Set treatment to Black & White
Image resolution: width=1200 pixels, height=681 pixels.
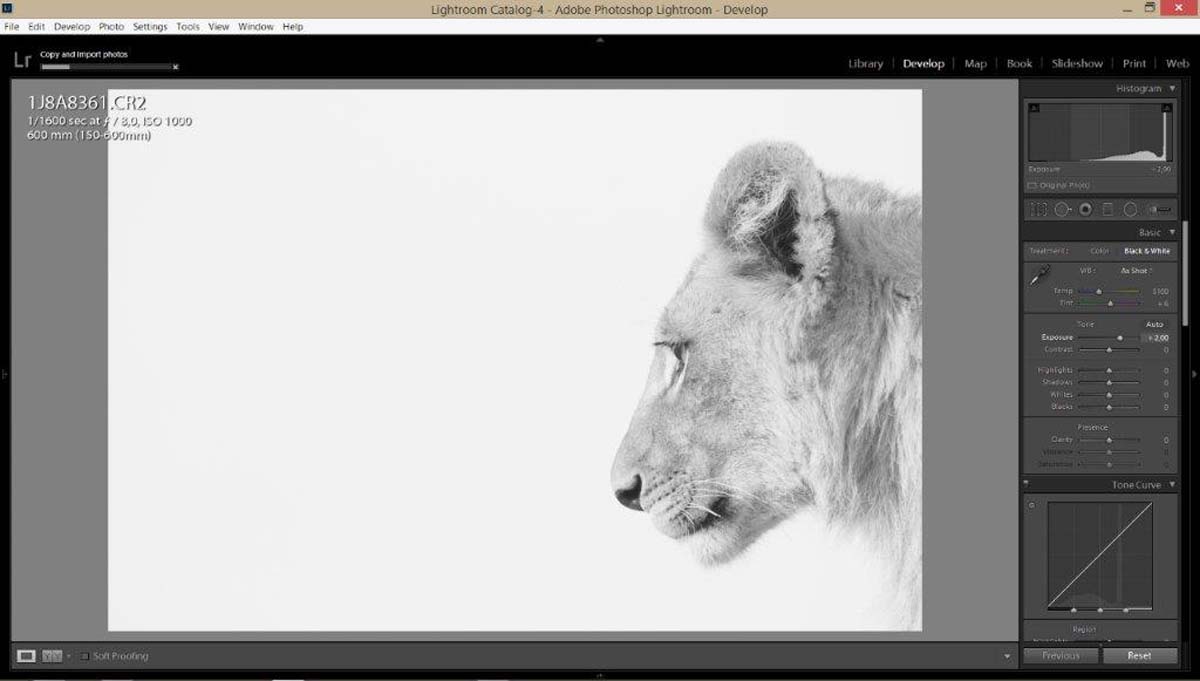[x=1147, y=251]
